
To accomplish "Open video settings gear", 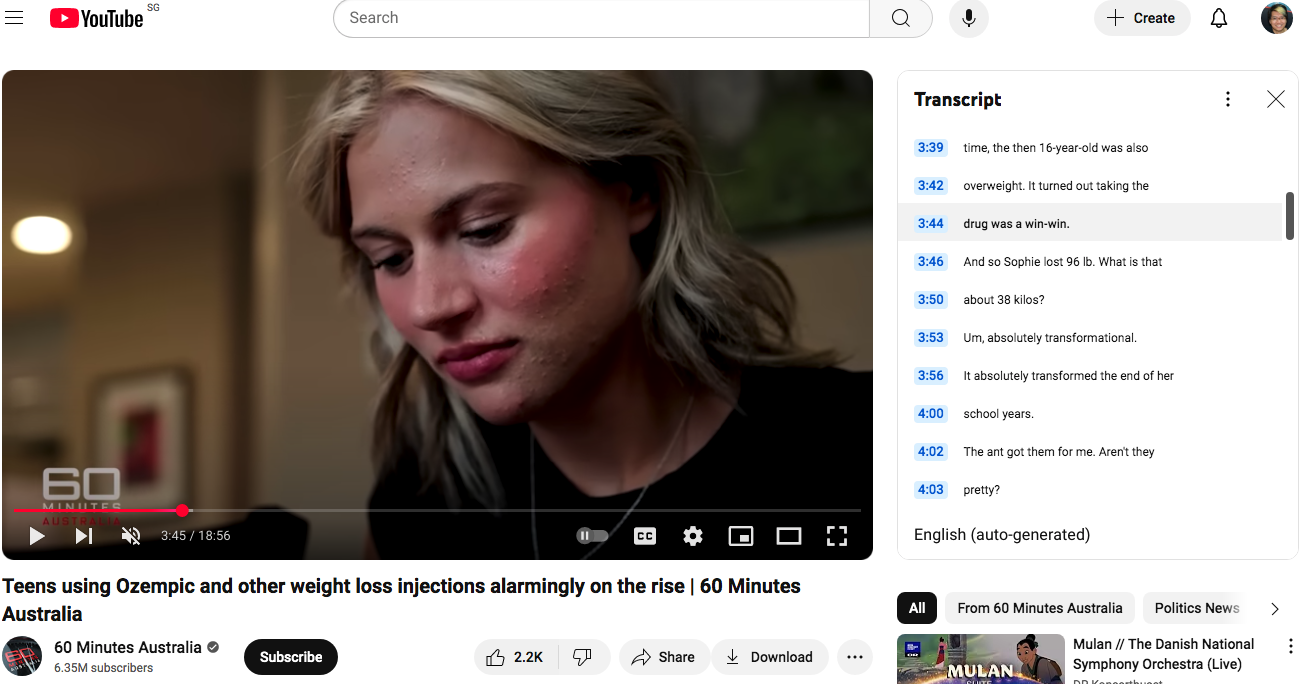I will pos(693,536).
